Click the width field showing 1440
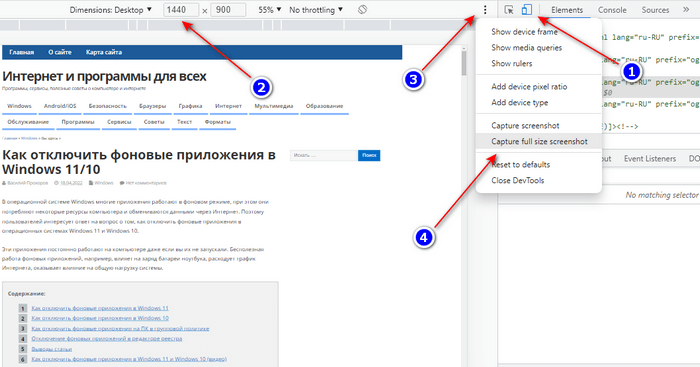 [181, 10]
